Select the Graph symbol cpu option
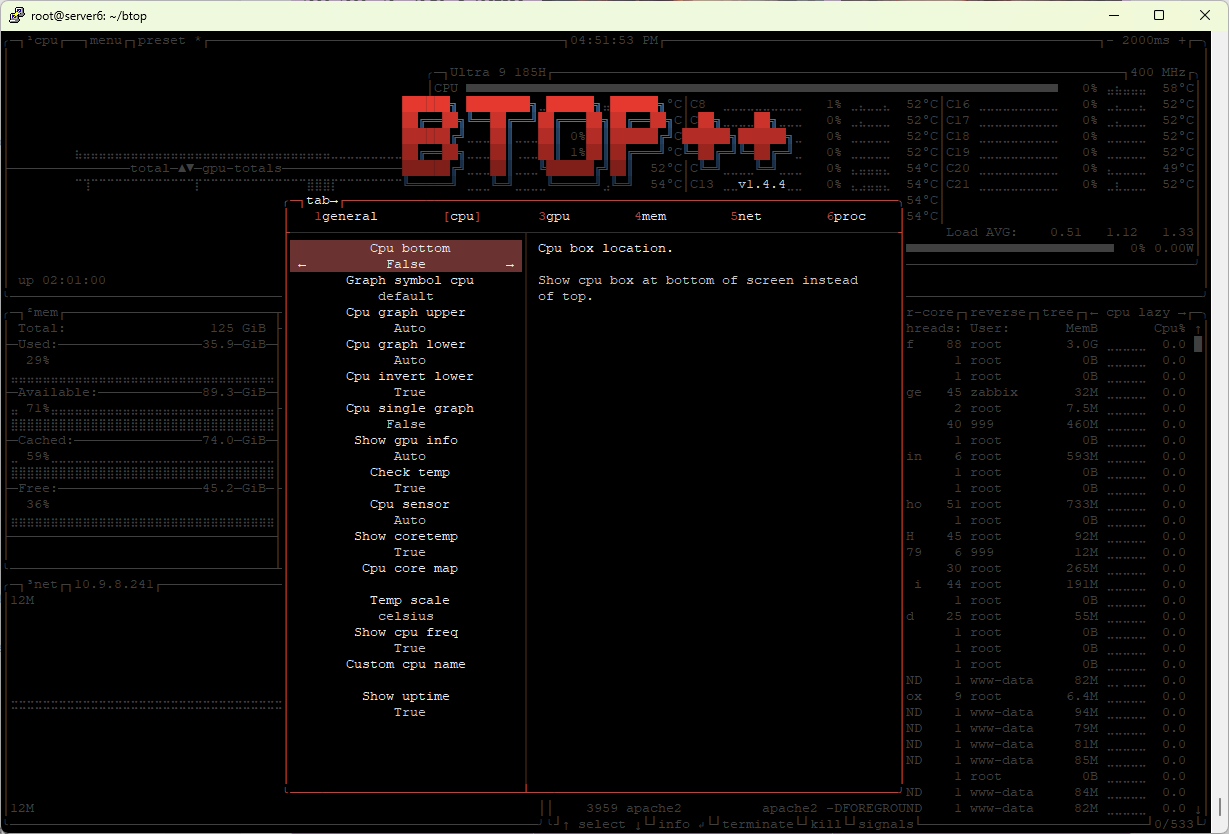 coord(409,288)
